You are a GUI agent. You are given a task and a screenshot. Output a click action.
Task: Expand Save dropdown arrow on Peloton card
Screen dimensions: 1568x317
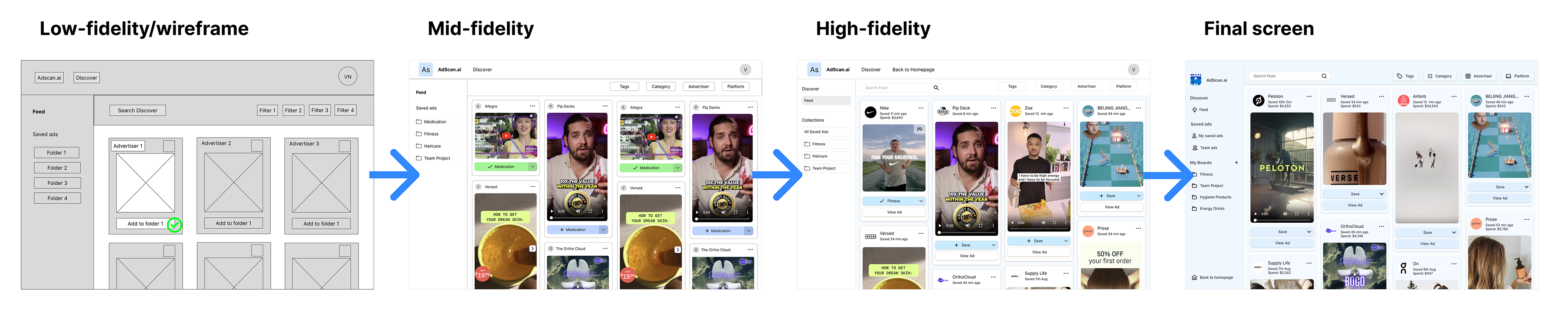pyautogui.click(x=1309, y=232)
